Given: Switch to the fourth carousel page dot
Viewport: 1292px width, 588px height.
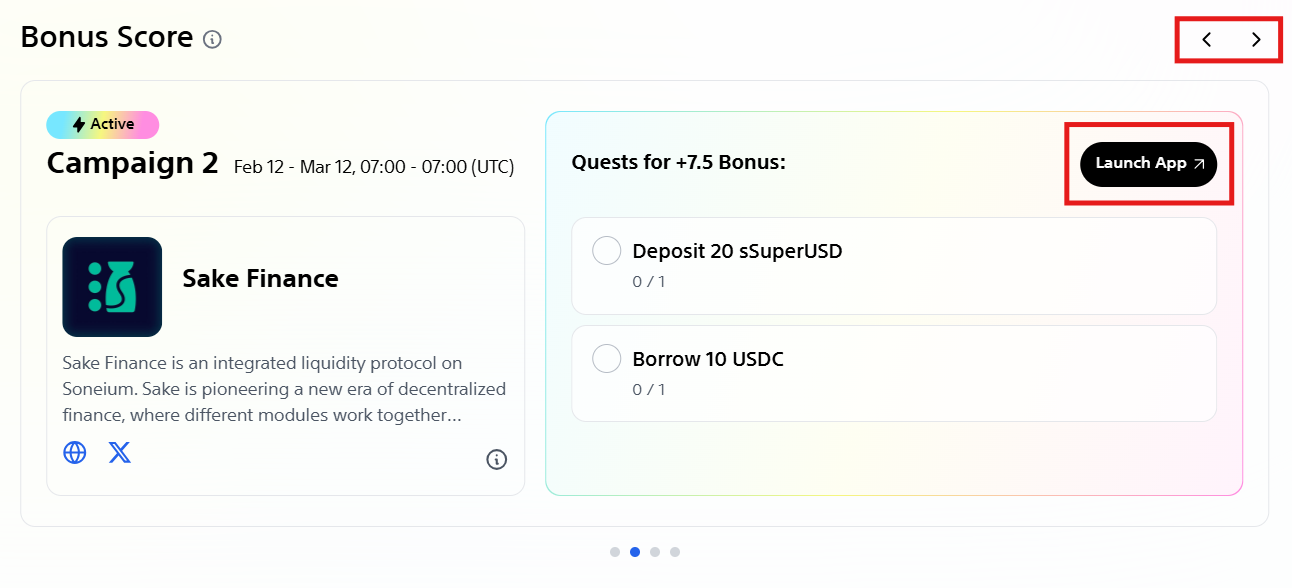Looking at the screenshot, I should click(x=675, y=551).
